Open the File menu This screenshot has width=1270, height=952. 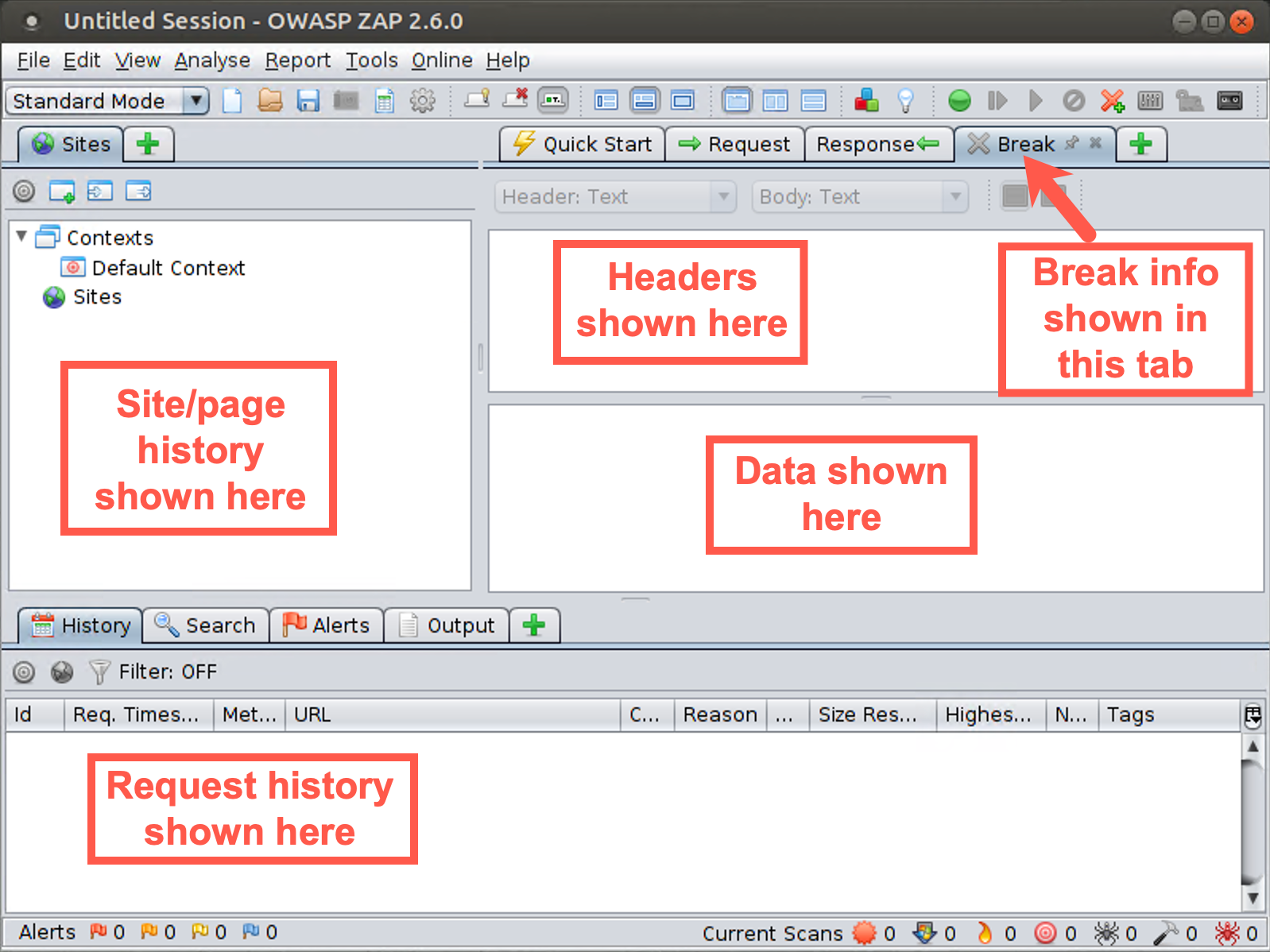(x=33, y=60)
